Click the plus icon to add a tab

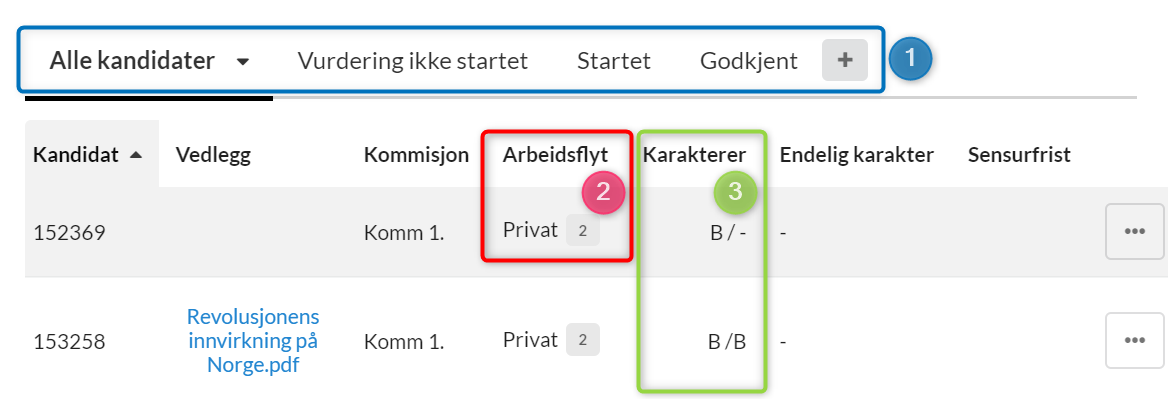845,60
